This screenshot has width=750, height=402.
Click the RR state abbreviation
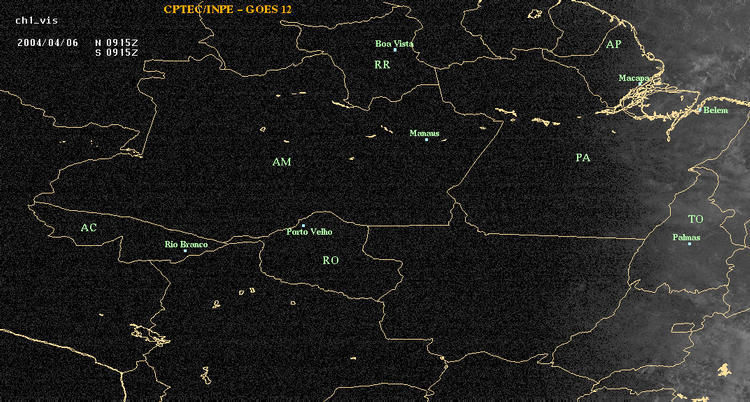382,65
